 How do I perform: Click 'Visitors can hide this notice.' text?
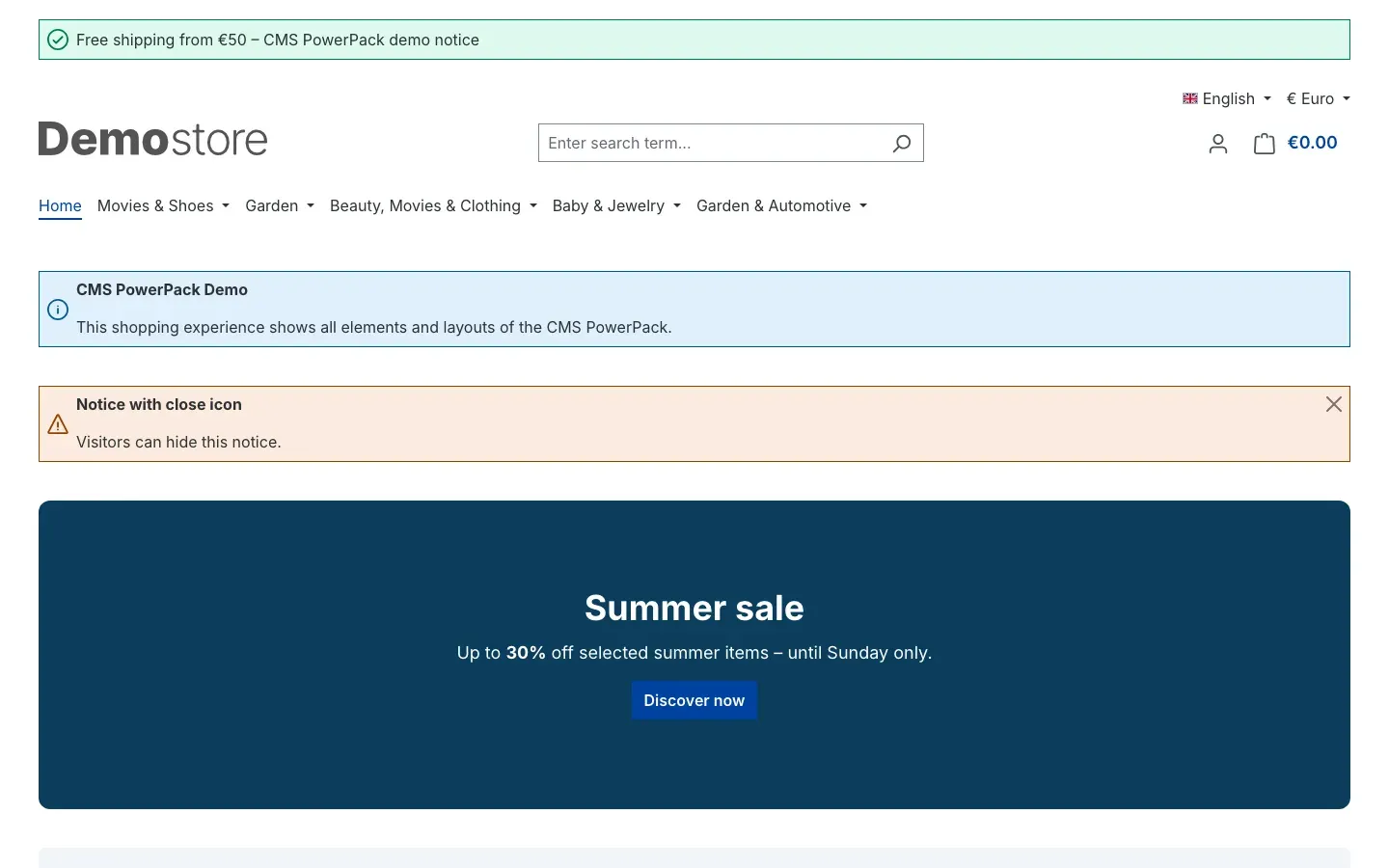[178, 442]
